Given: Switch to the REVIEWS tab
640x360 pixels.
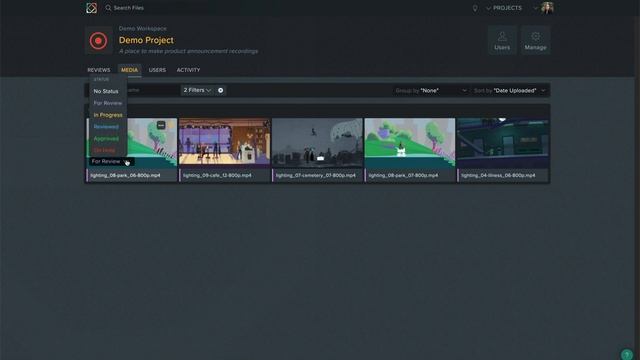Looking at the screenshot, I should click(99, 70).
